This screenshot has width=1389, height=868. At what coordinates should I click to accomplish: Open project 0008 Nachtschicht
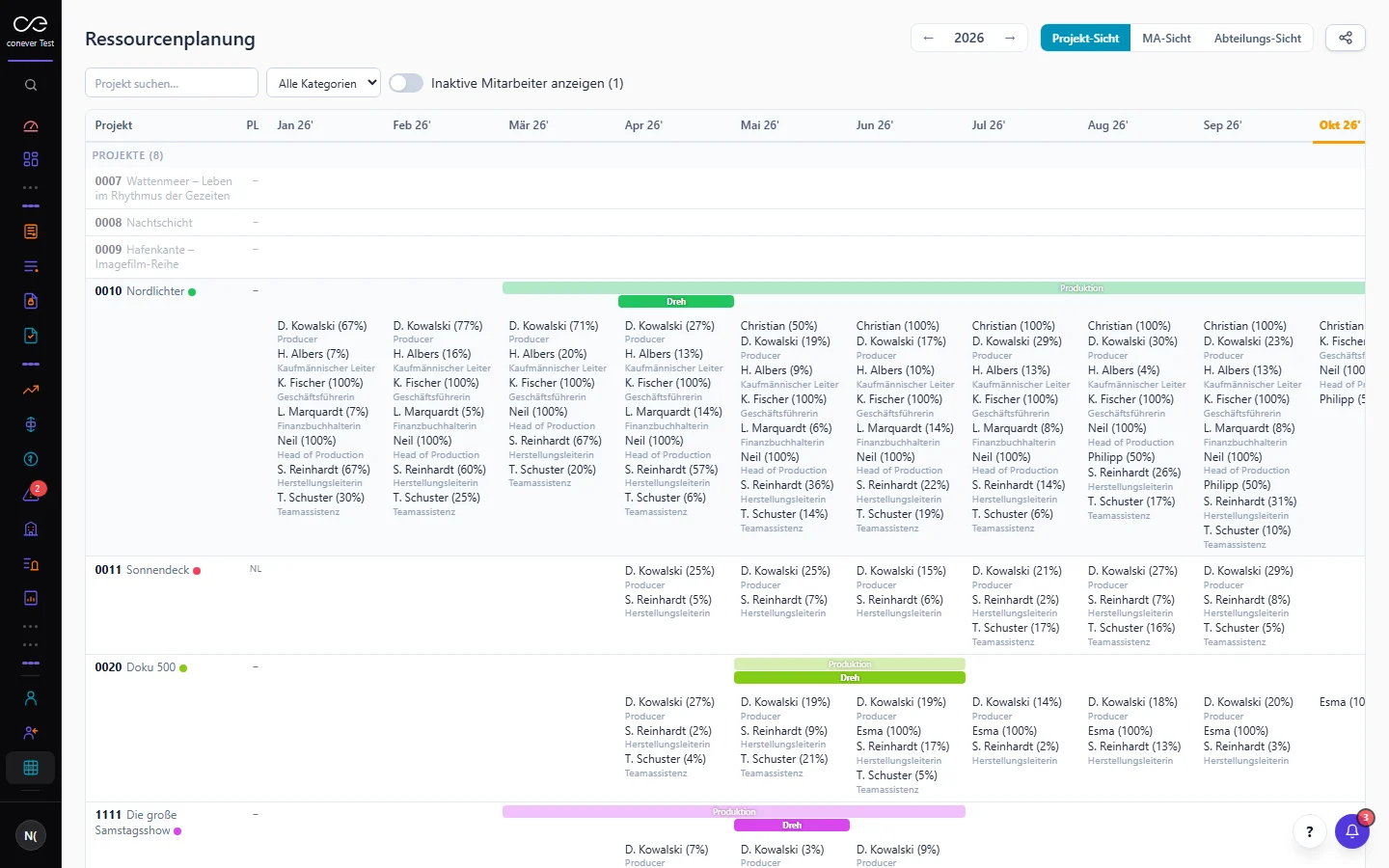144,223
